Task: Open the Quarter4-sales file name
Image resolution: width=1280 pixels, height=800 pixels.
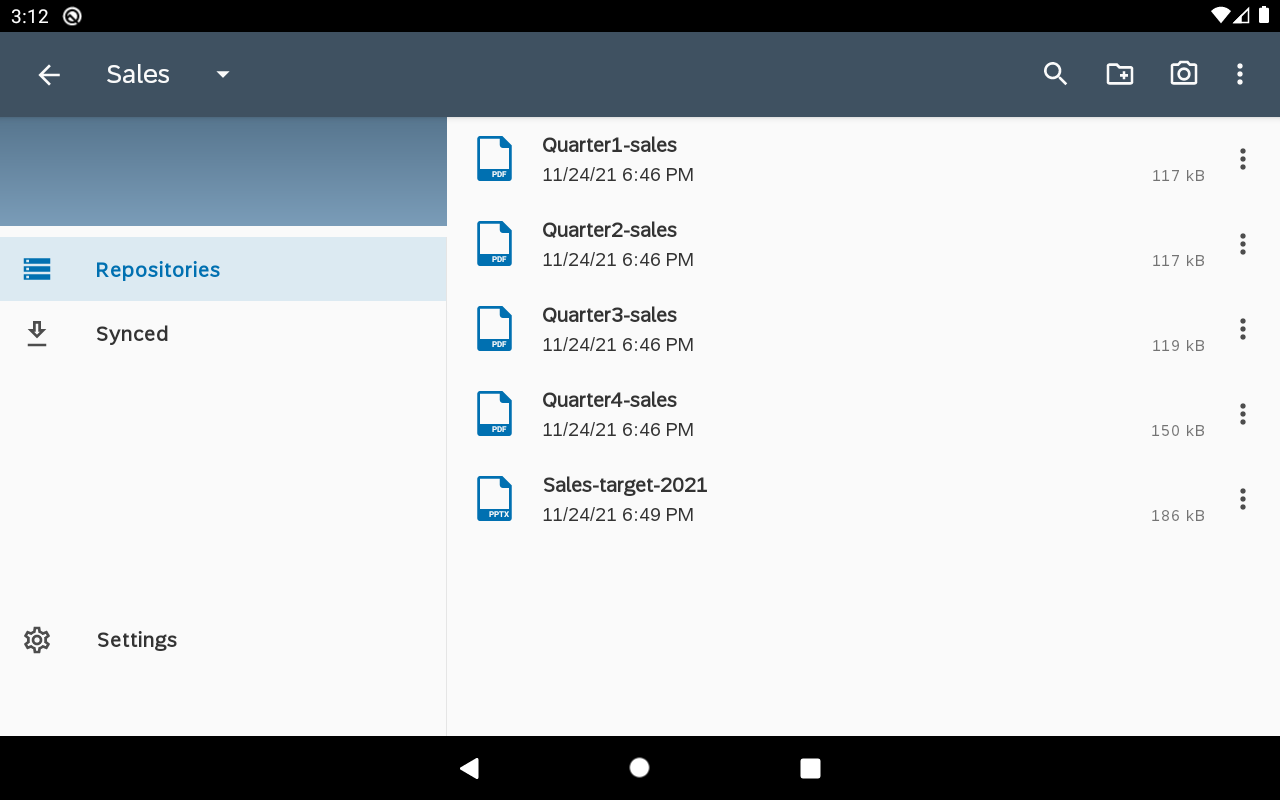Action: point(609,400)
